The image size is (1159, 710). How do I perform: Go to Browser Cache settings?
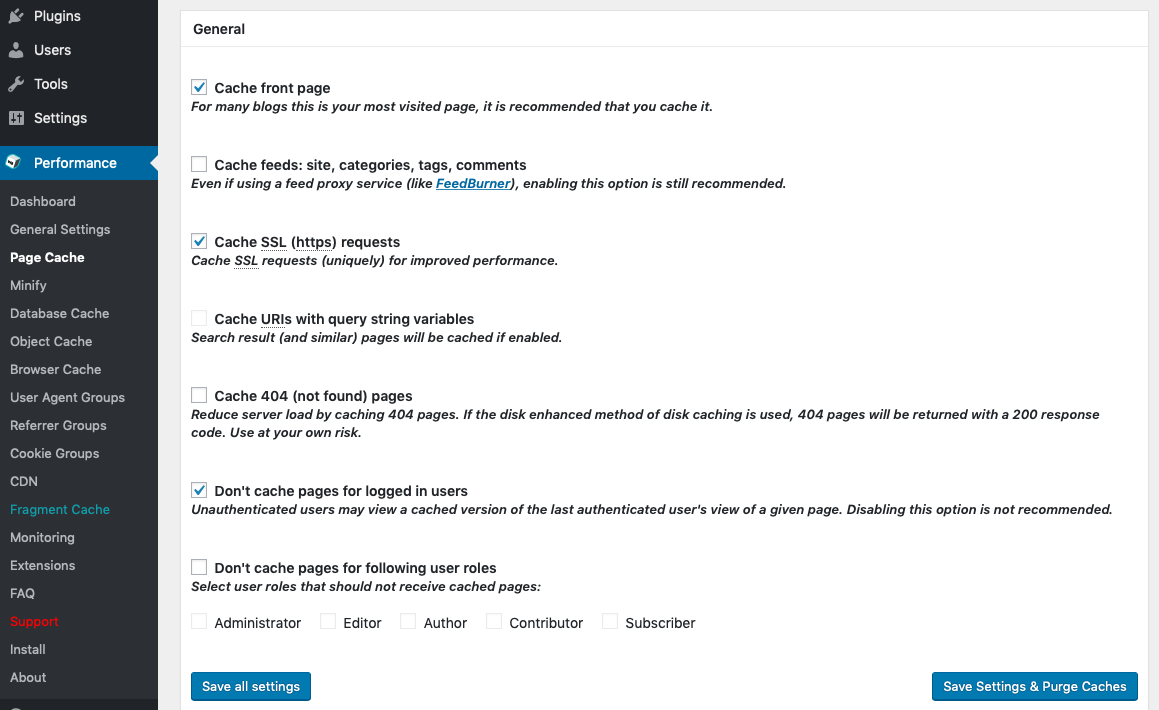point(55,369)
